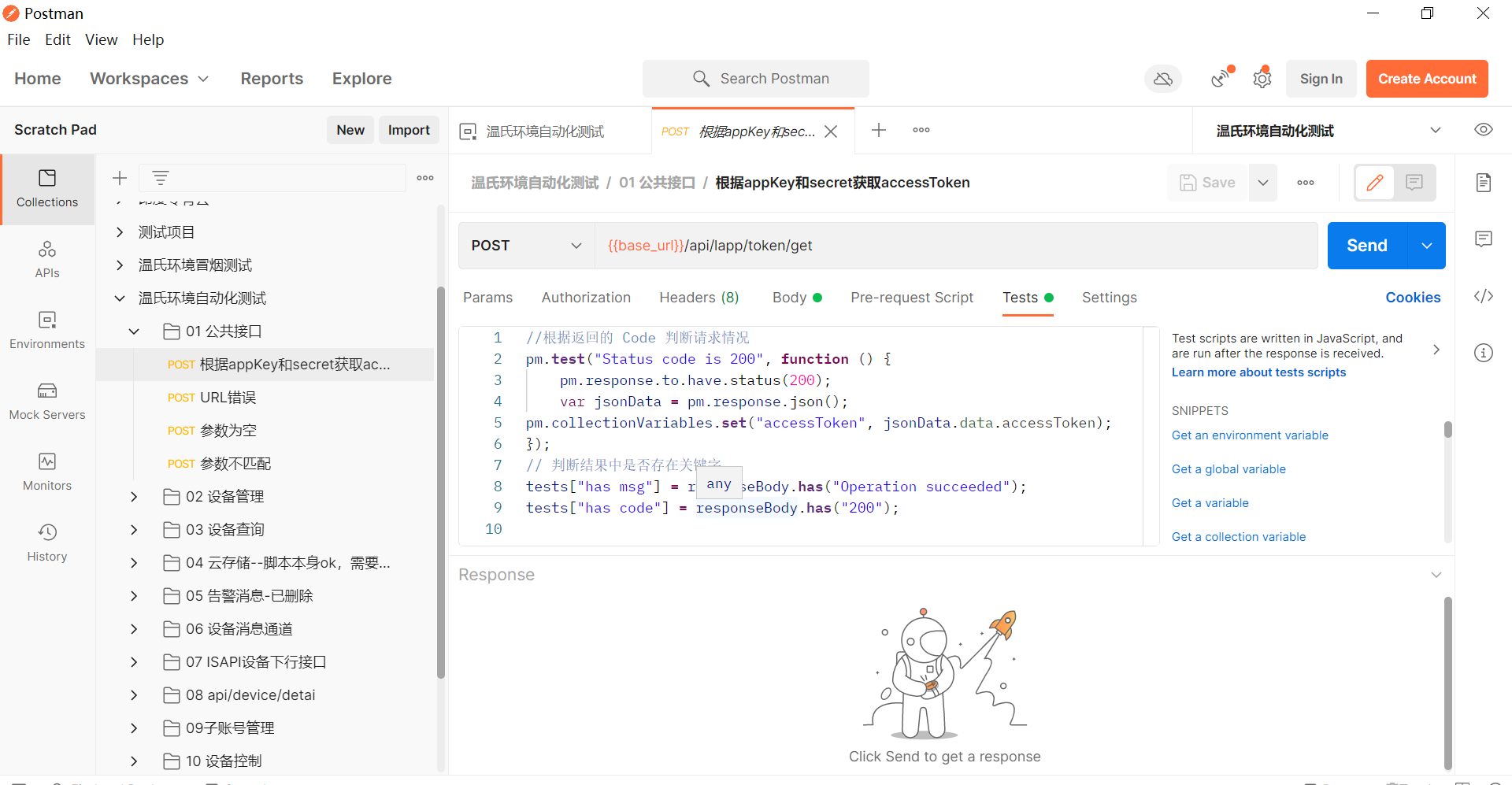The height and width of the screenshot is (785, 1512).
Task: Open the Cookies link
Action: point(1413,298)
